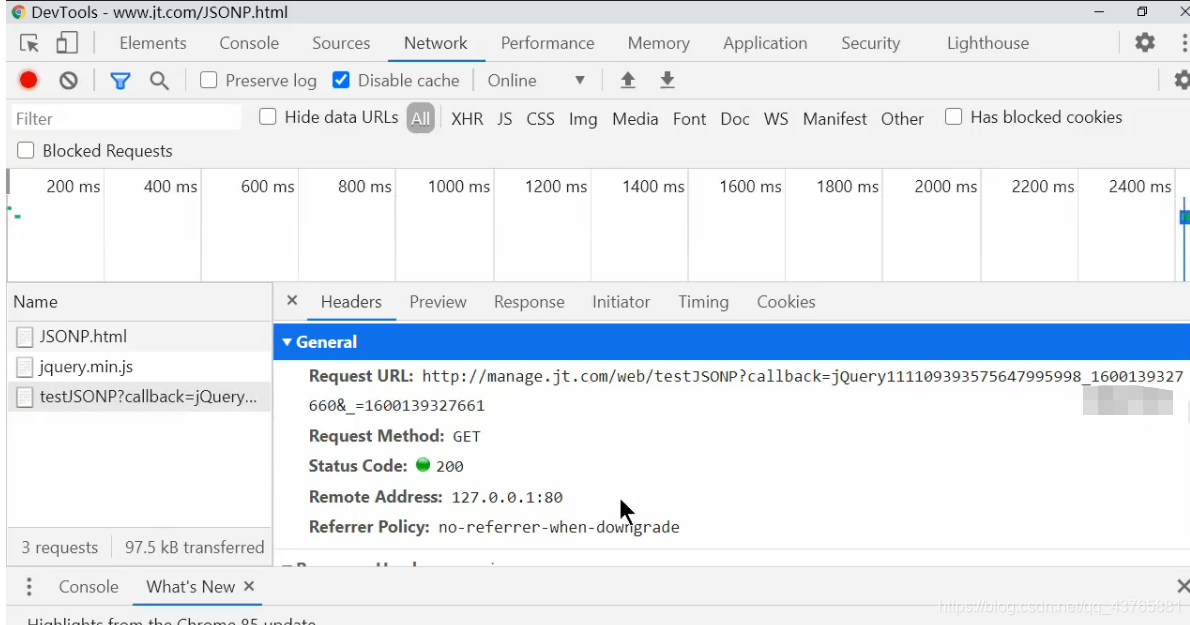The width and height of the screenshot is (1190, 625).
Task: Show the Cookies detail tab
Action: (785, 302)
